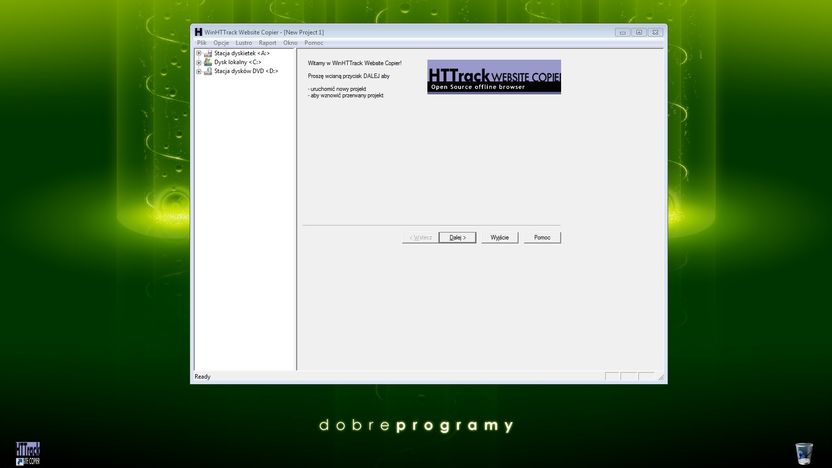
Task: Maximize the WinHTTrack window
Action: point(639,32)
